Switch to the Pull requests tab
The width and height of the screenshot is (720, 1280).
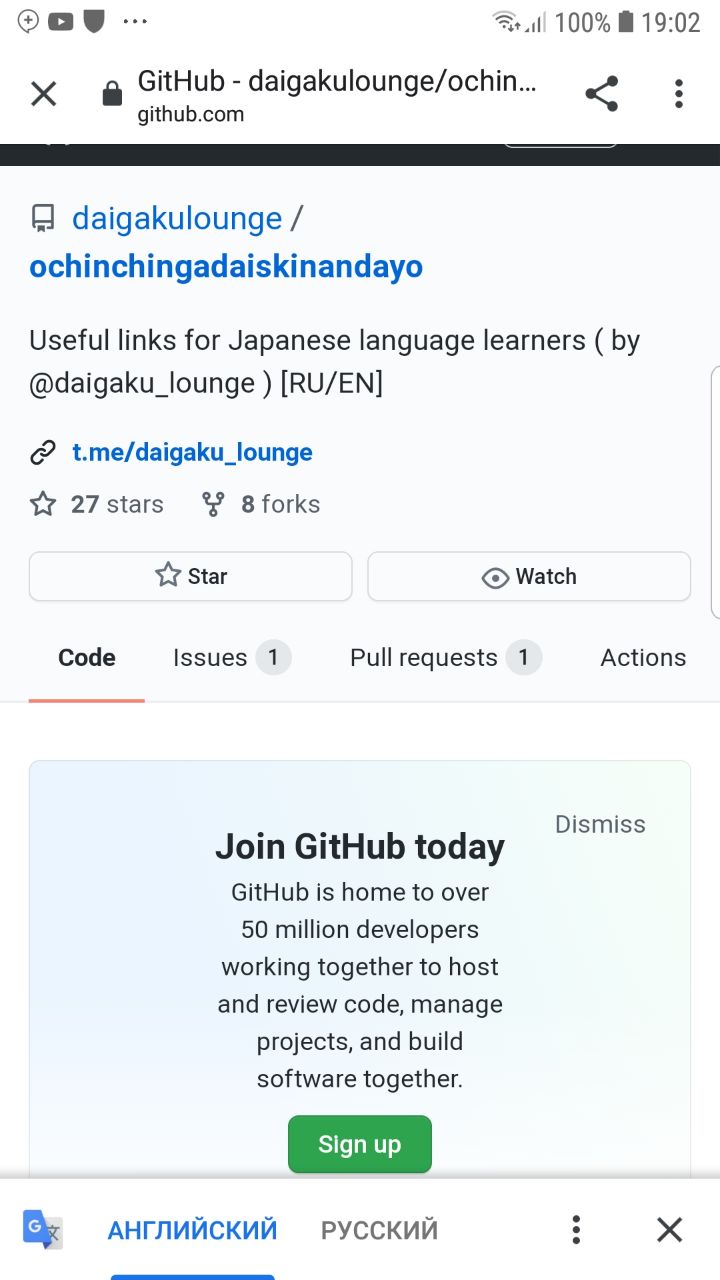click(445, 658)
